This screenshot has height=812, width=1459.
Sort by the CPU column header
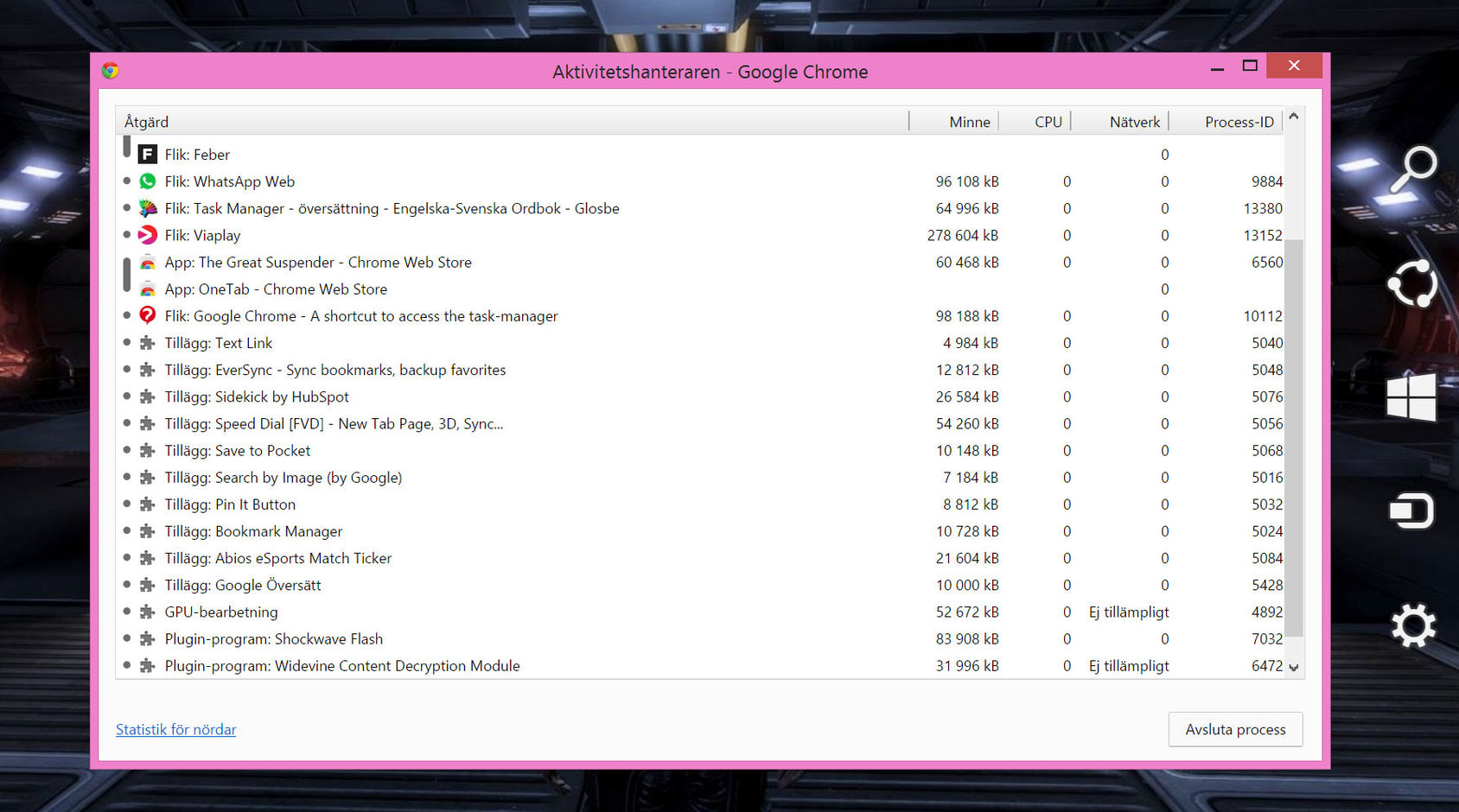pyautogui.click(x=1035, y=122)
